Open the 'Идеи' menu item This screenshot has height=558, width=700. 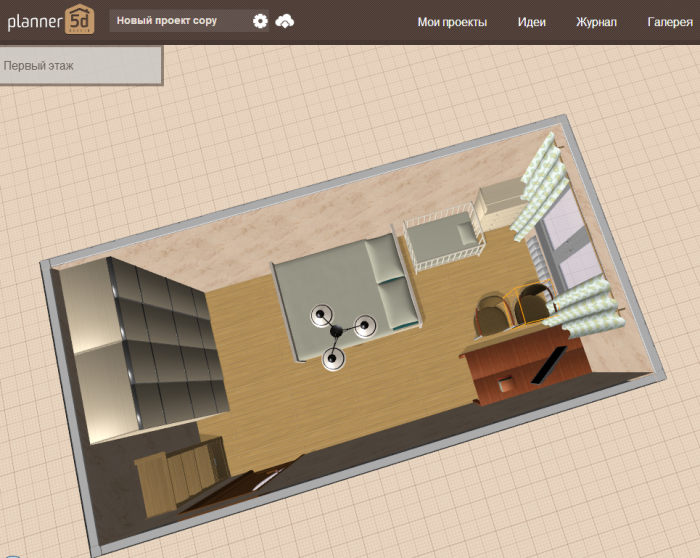point(531,22)
